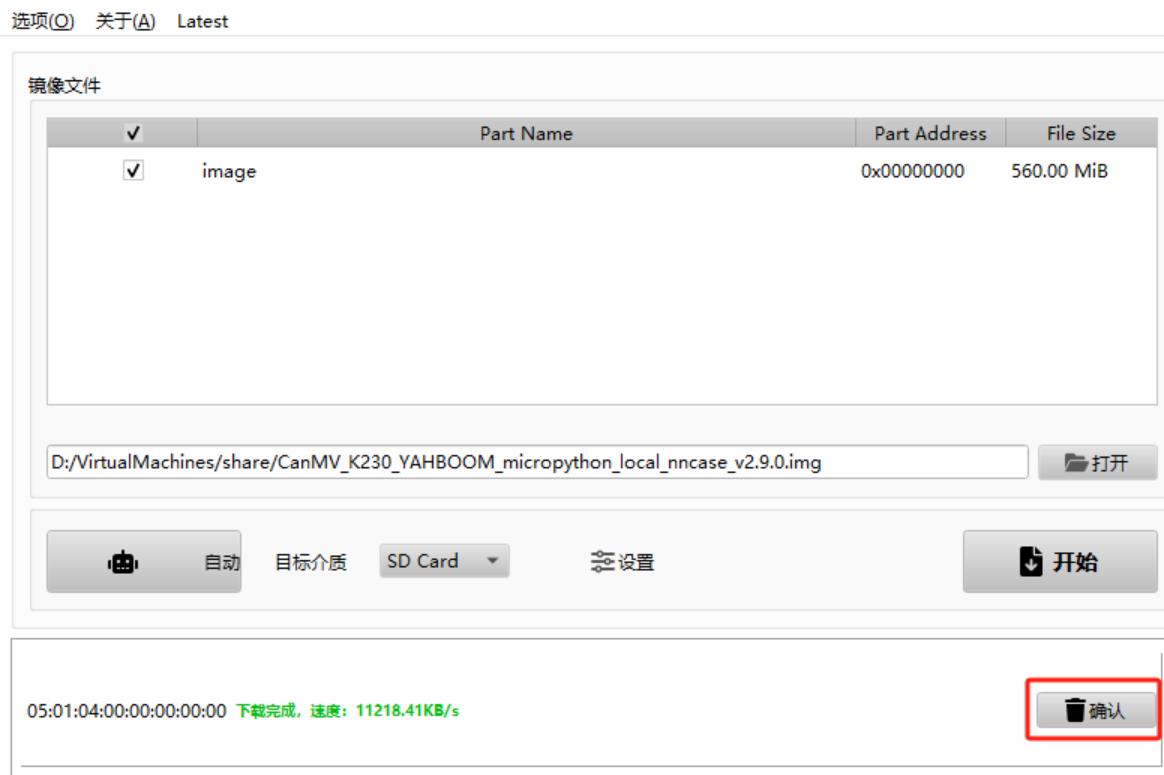This screenshot has height=775, width=1164.
Task: Uncheck the image partition checkbox
Action: point(133,171)
